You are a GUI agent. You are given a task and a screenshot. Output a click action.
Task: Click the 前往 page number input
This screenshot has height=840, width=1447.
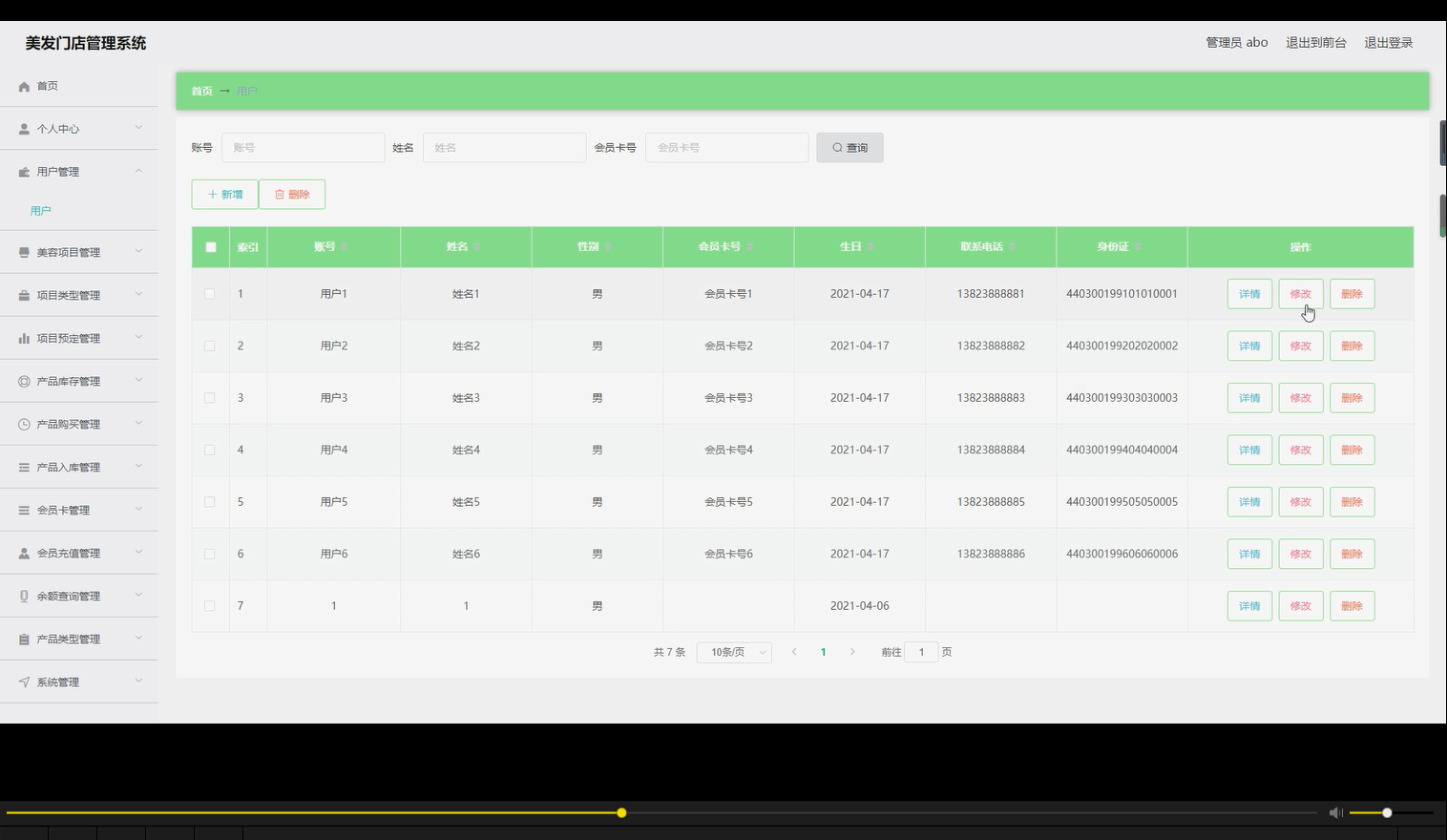921,652
